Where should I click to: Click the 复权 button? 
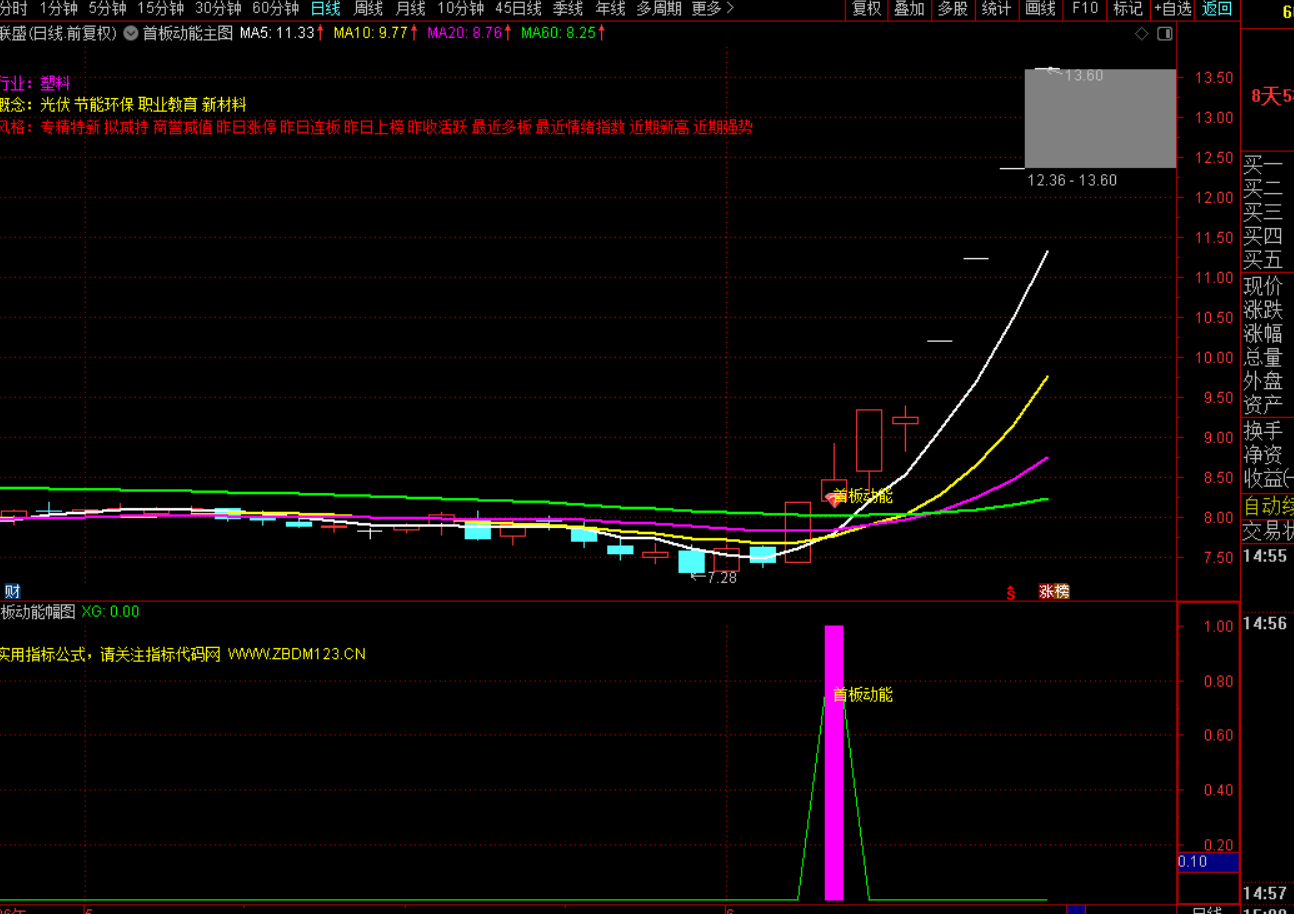[866, 9]
